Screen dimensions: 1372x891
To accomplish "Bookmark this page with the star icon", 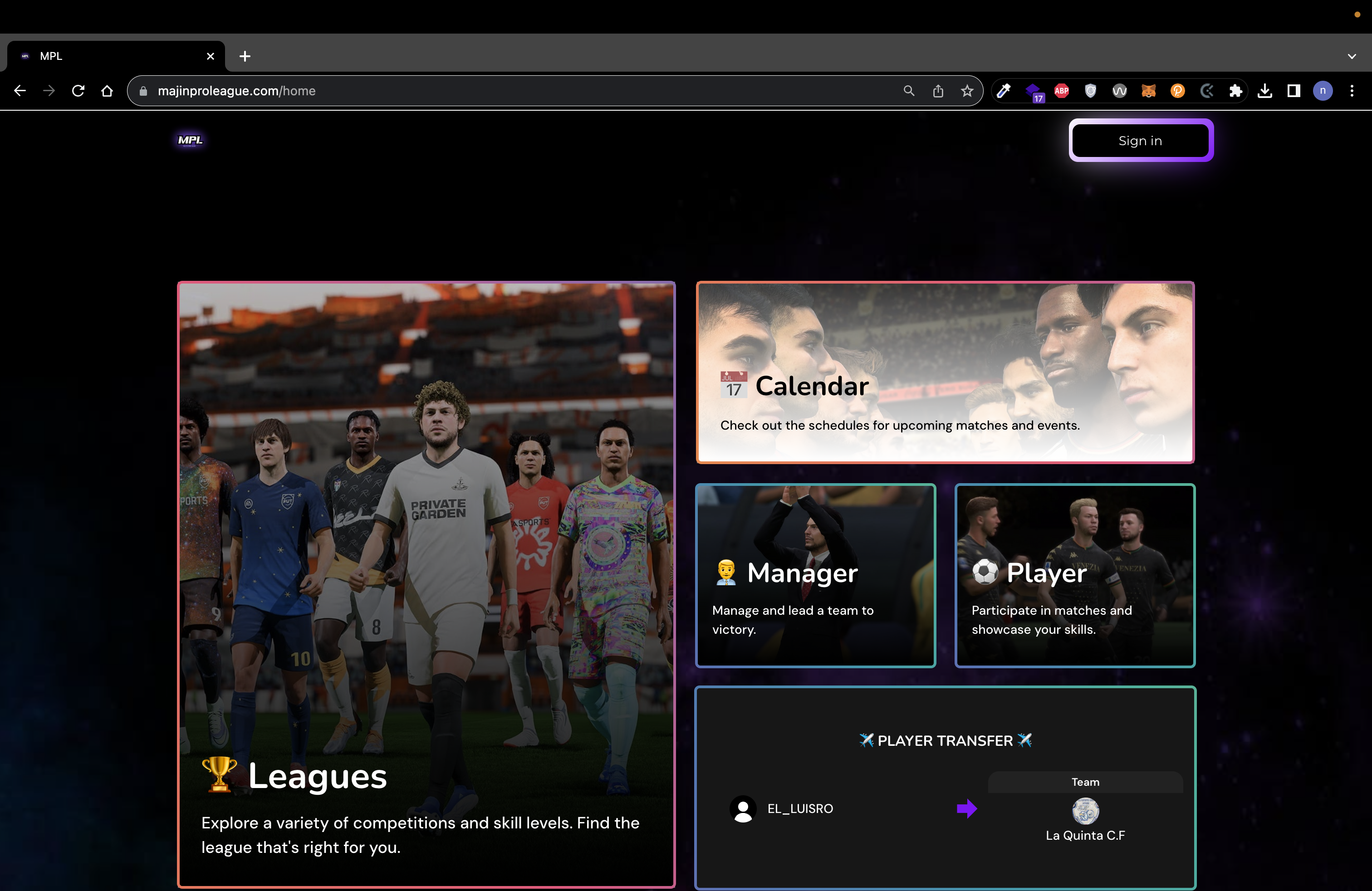I will coord(967,90).
